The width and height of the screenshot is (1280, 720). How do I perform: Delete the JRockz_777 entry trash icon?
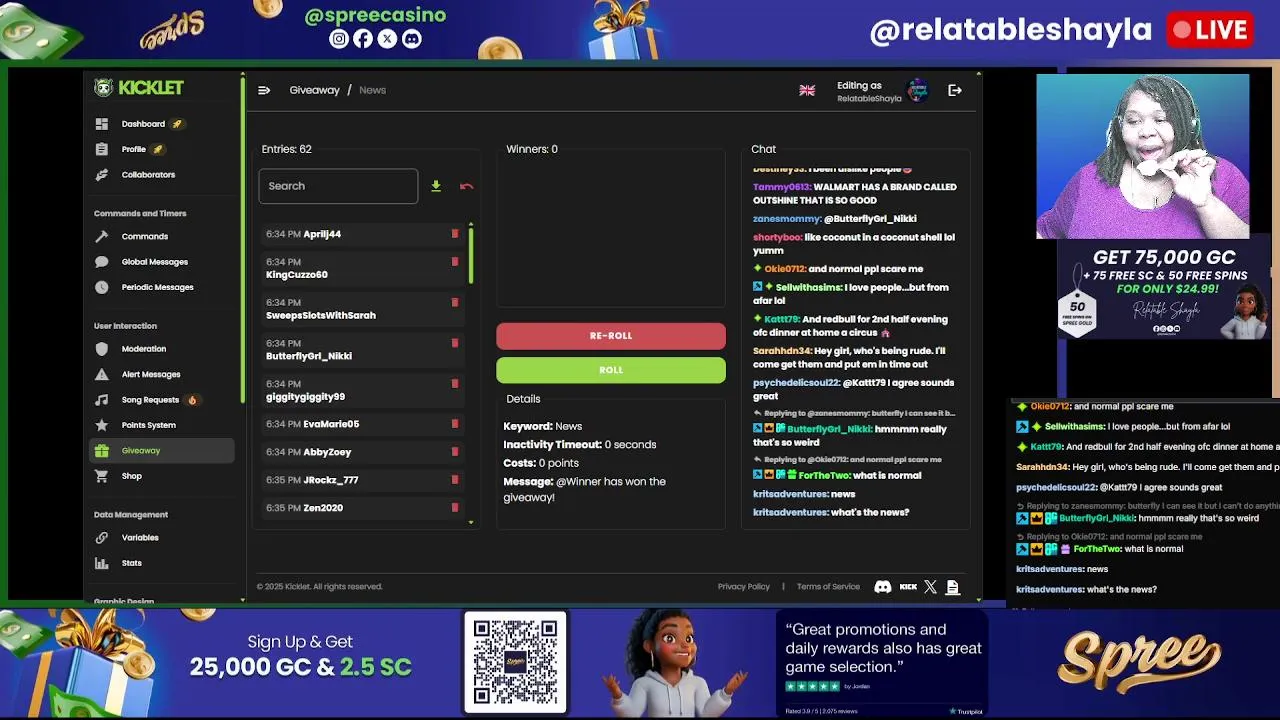[455, 480]
